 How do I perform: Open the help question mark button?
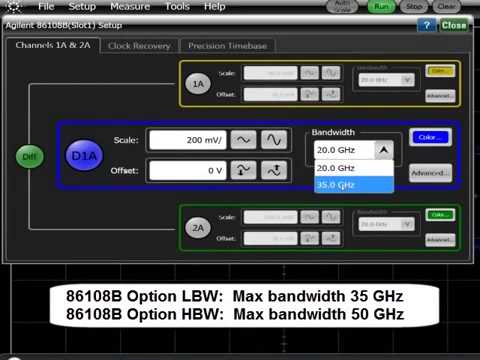click(x=426, y=25)
